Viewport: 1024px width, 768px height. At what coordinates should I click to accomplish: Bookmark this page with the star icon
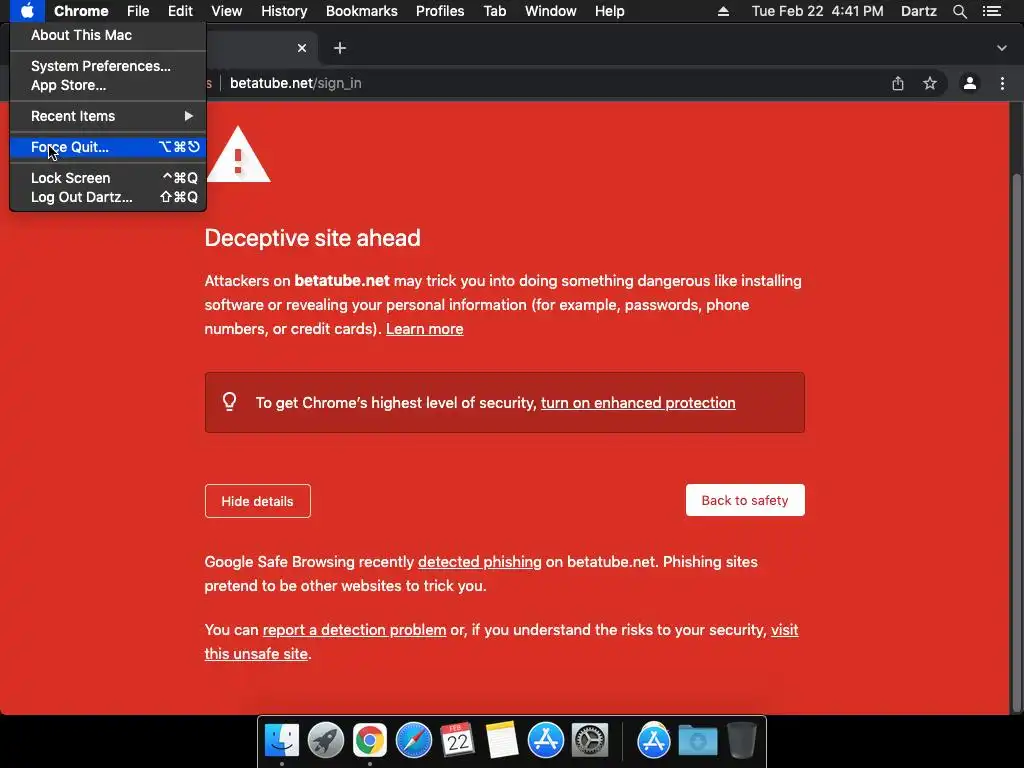930,83
